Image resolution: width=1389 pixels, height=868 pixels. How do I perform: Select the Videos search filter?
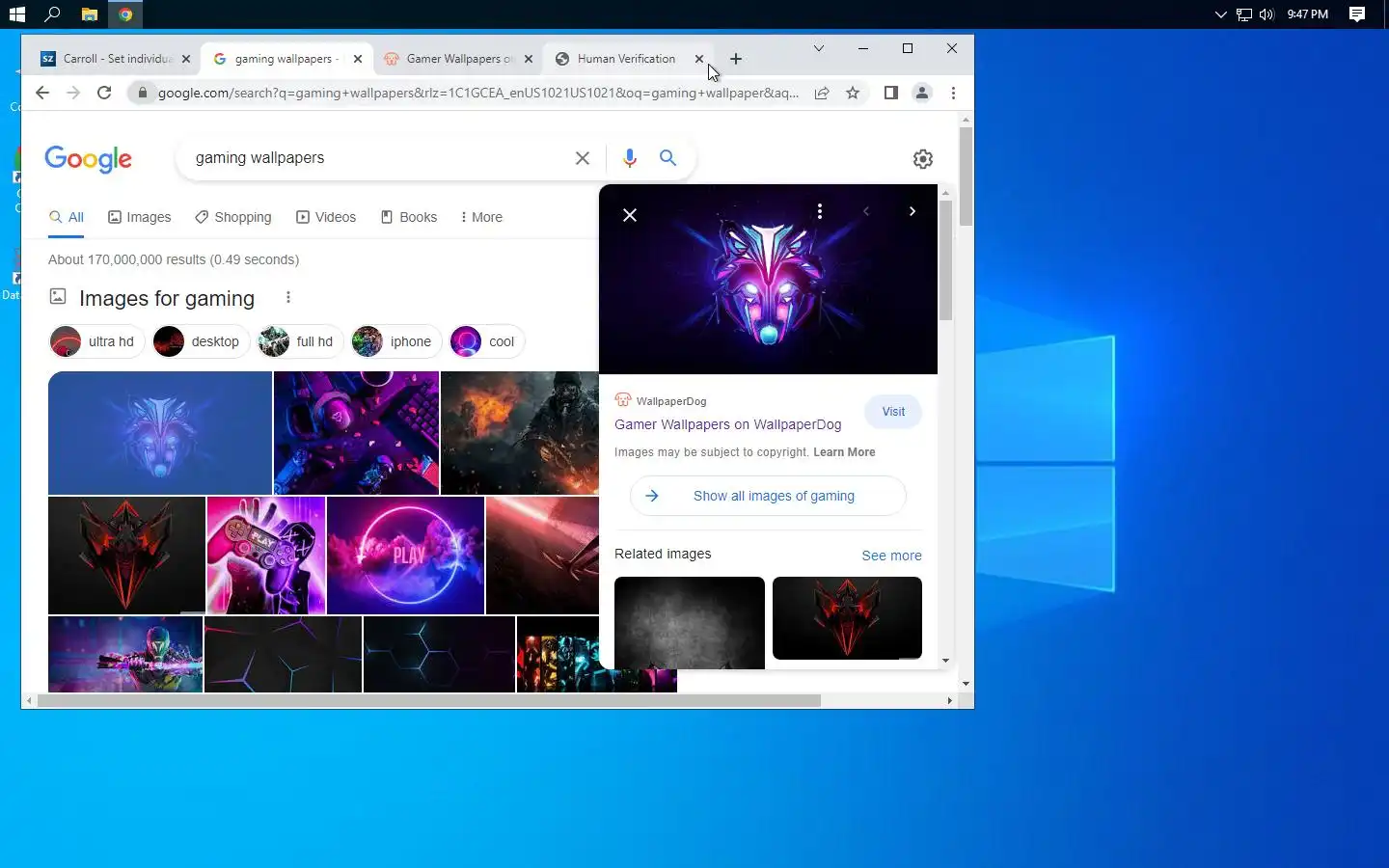[326, 217]
